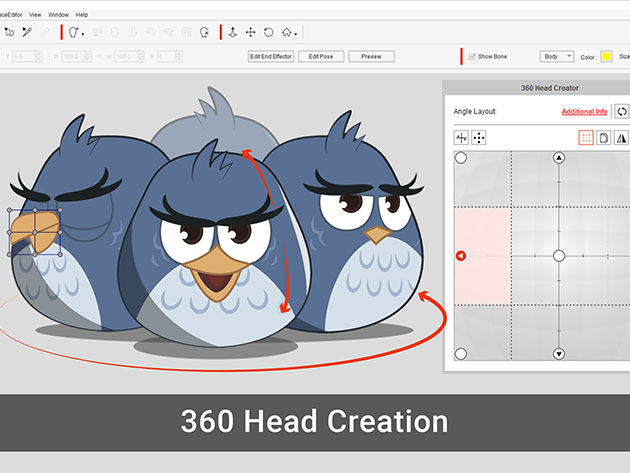
Task: Click the R rotation stepper arrows
Action: (x=179, y=56)
